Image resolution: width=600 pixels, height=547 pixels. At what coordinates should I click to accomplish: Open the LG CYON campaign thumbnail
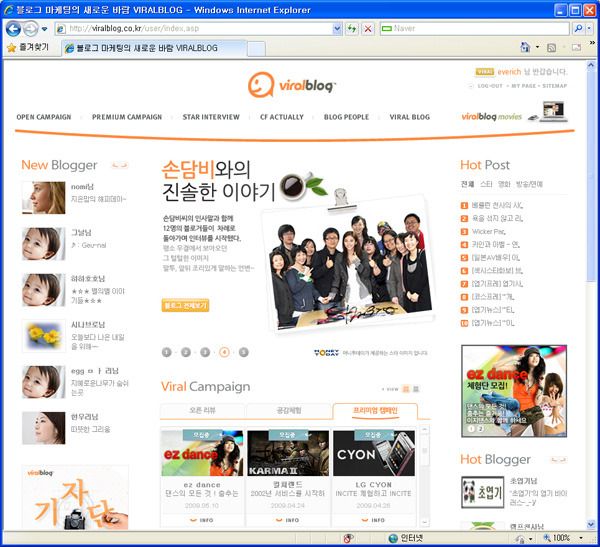tap(374, 453)
